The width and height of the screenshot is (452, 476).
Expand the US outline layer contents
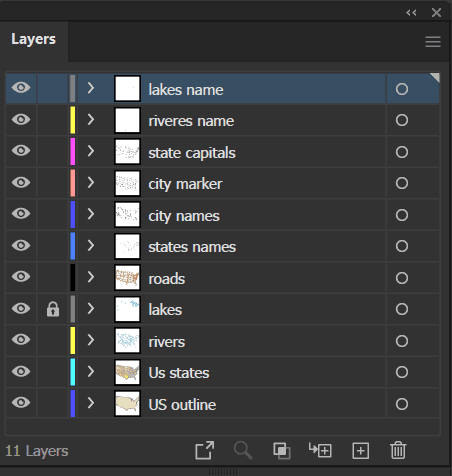[91, 403]
